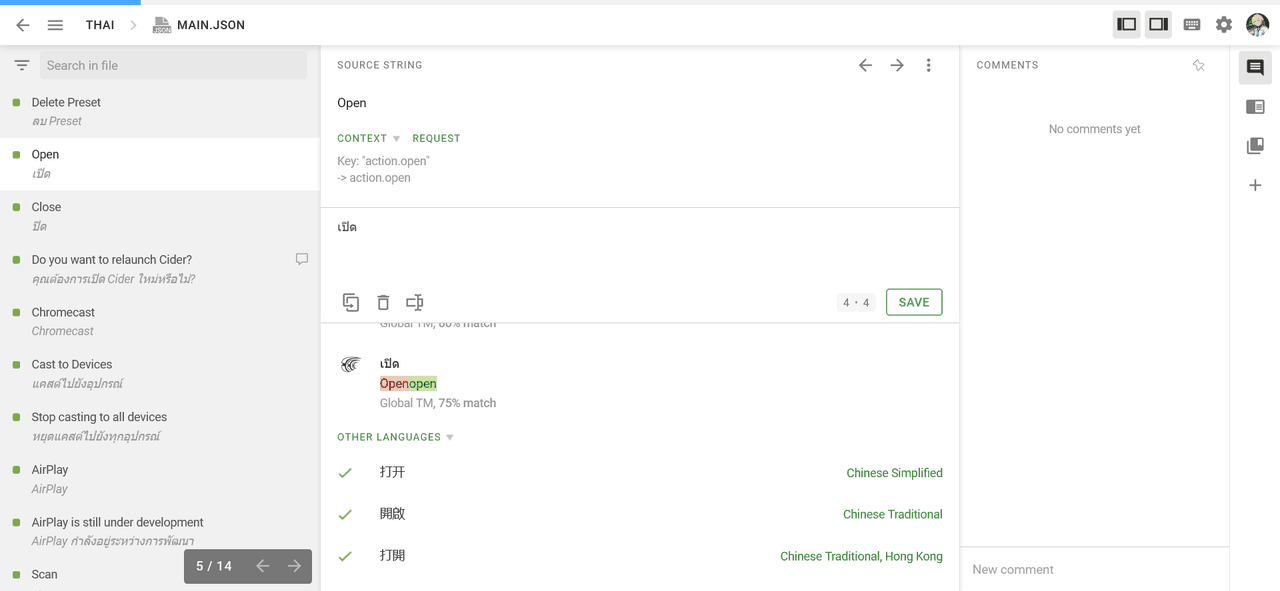This screenshot has width=1280, height=591.
Task: Toggle the left sidebar panel visibility
Action: (x=1127, y=25)
